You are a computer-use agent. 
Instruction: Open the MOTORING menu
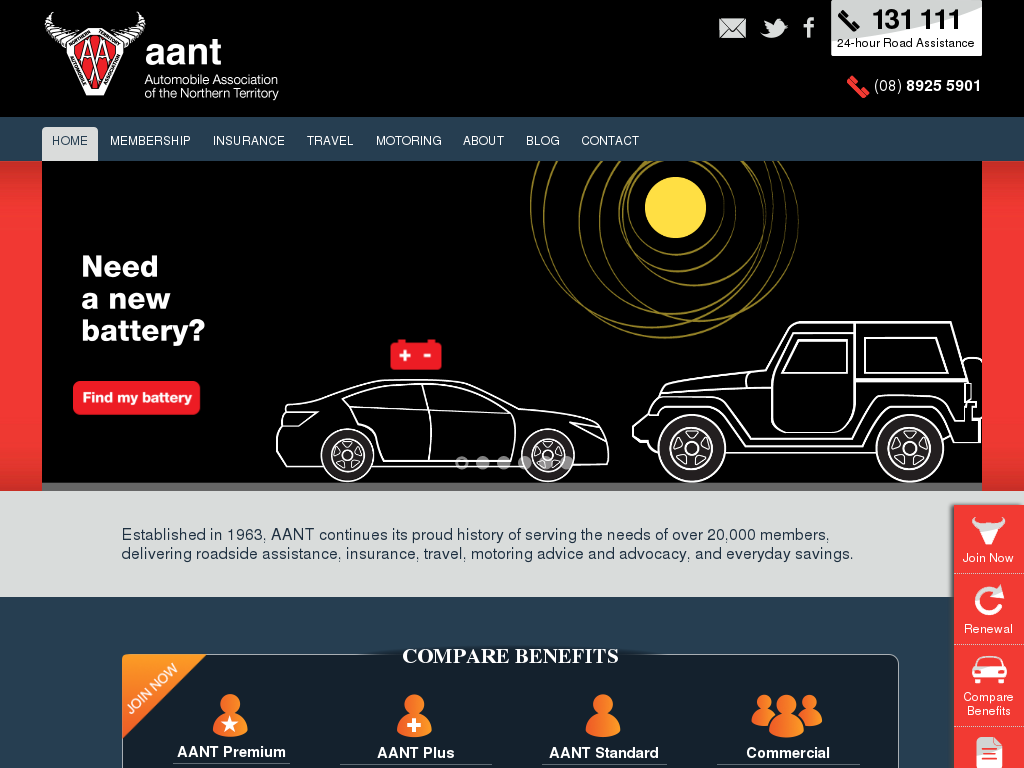[x=409, y=141]
